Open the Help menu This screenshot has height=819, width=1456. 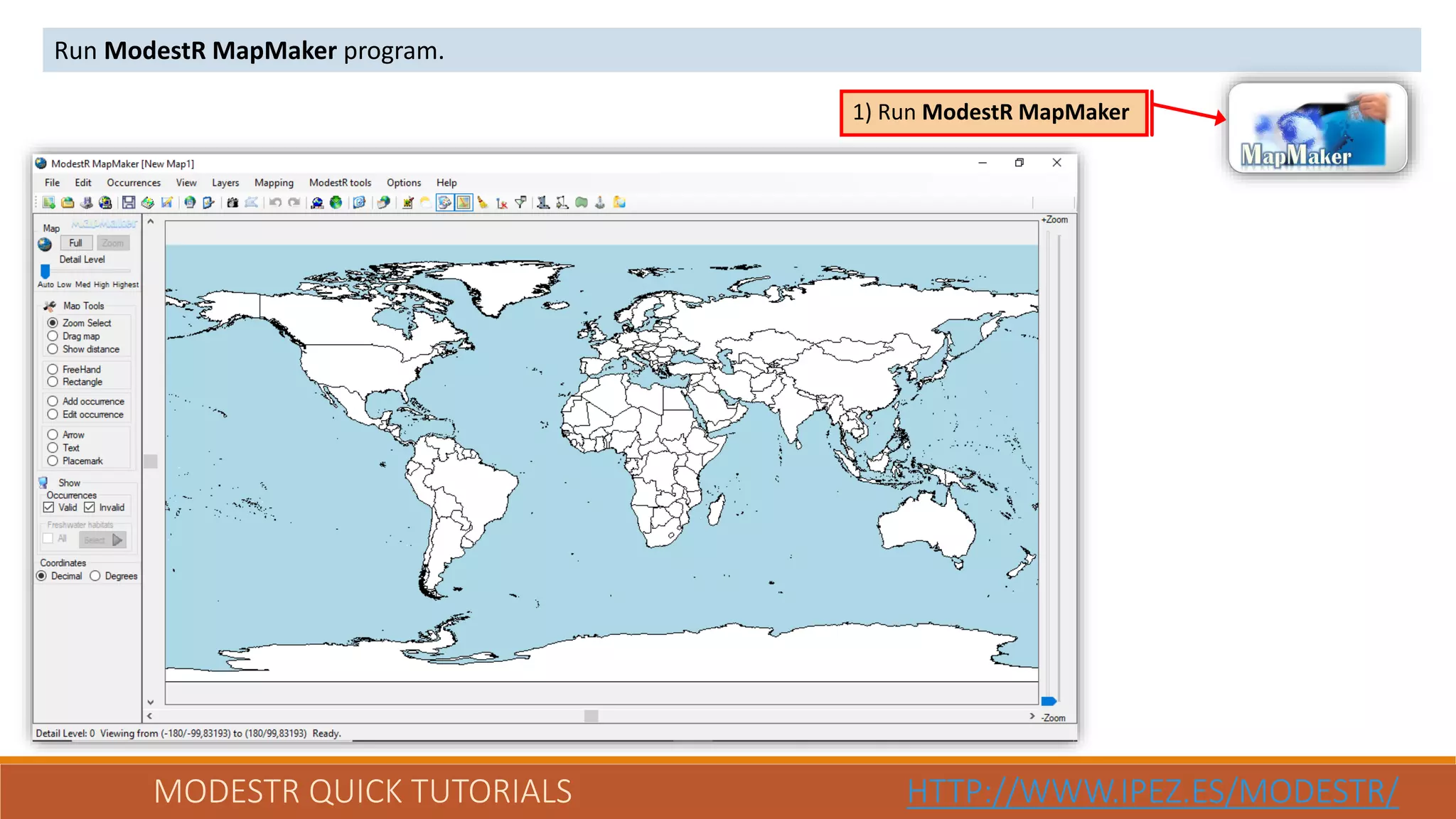pos(446,183)
